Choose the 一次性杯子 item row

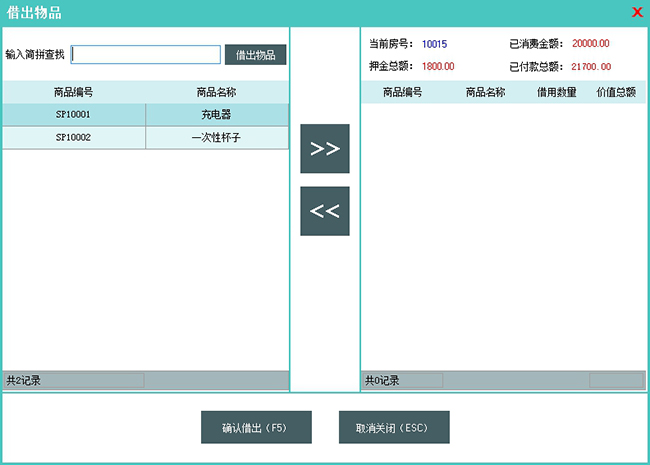coord(217,138)
